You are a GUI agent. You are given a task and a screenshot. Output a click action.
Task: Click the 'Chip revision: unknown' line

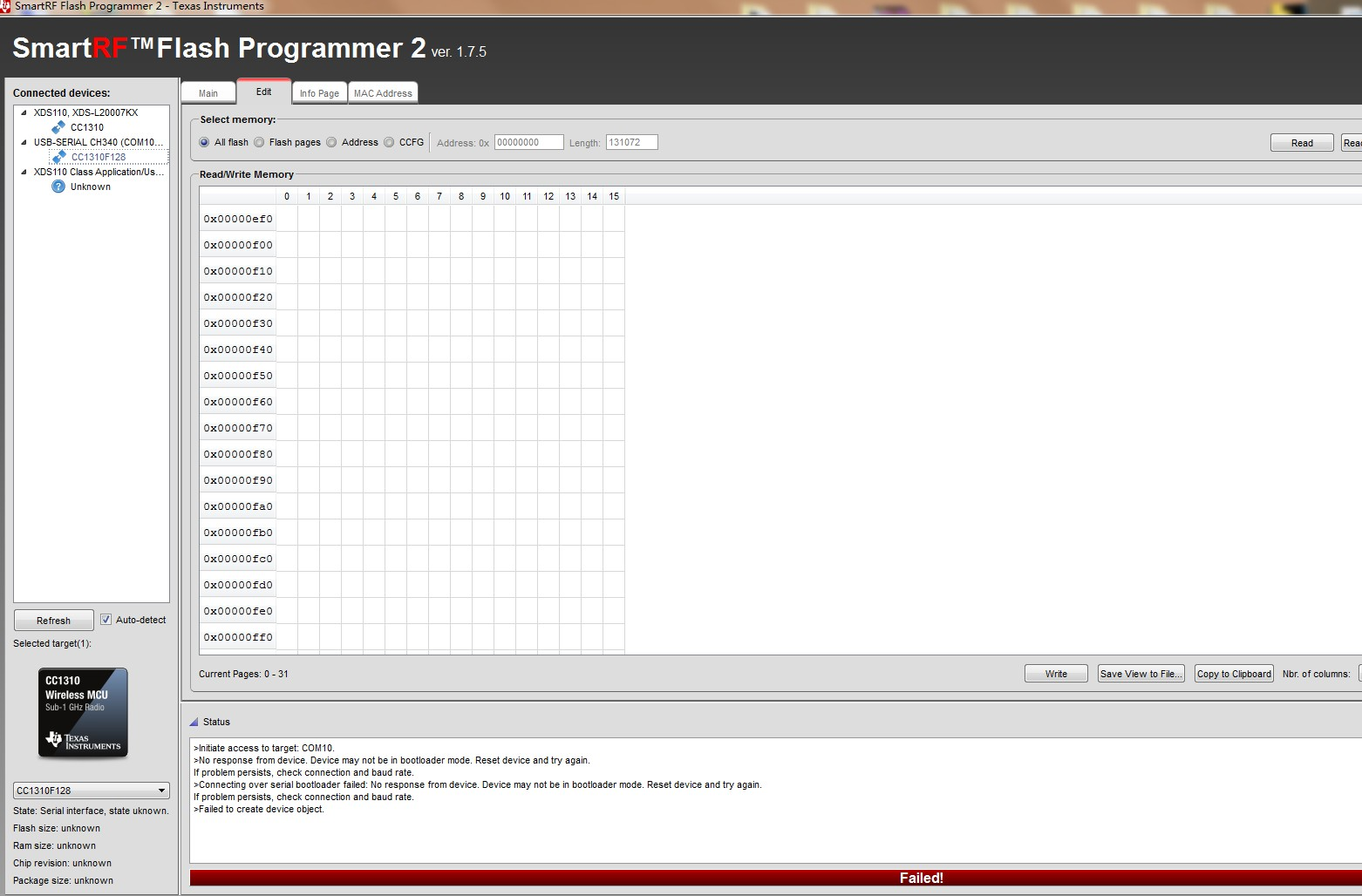click(x=63, y=863)
